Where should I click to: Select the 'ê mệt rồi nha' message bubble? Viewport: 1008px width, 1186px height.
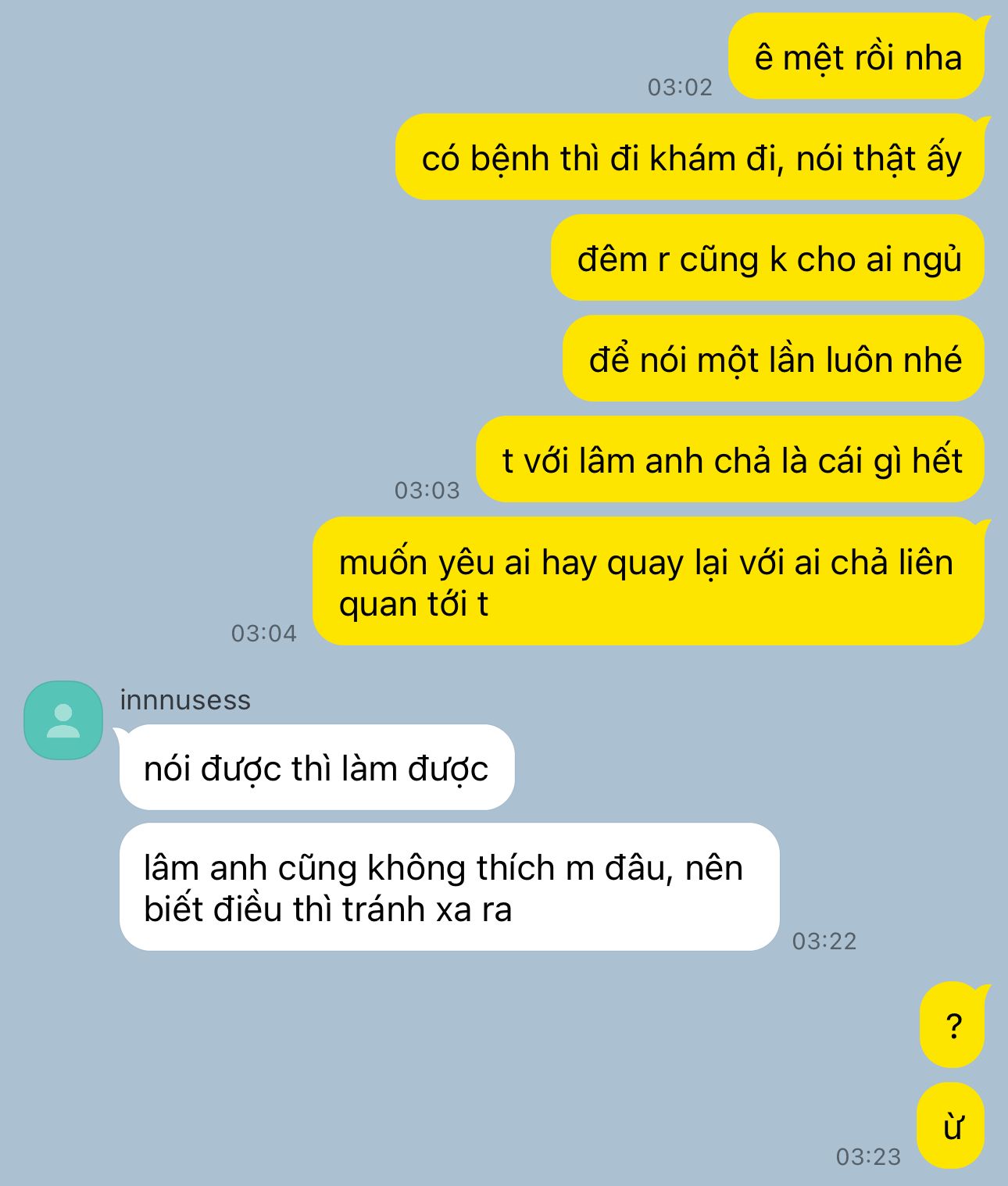pyautogui.click(x=856, y=56)
